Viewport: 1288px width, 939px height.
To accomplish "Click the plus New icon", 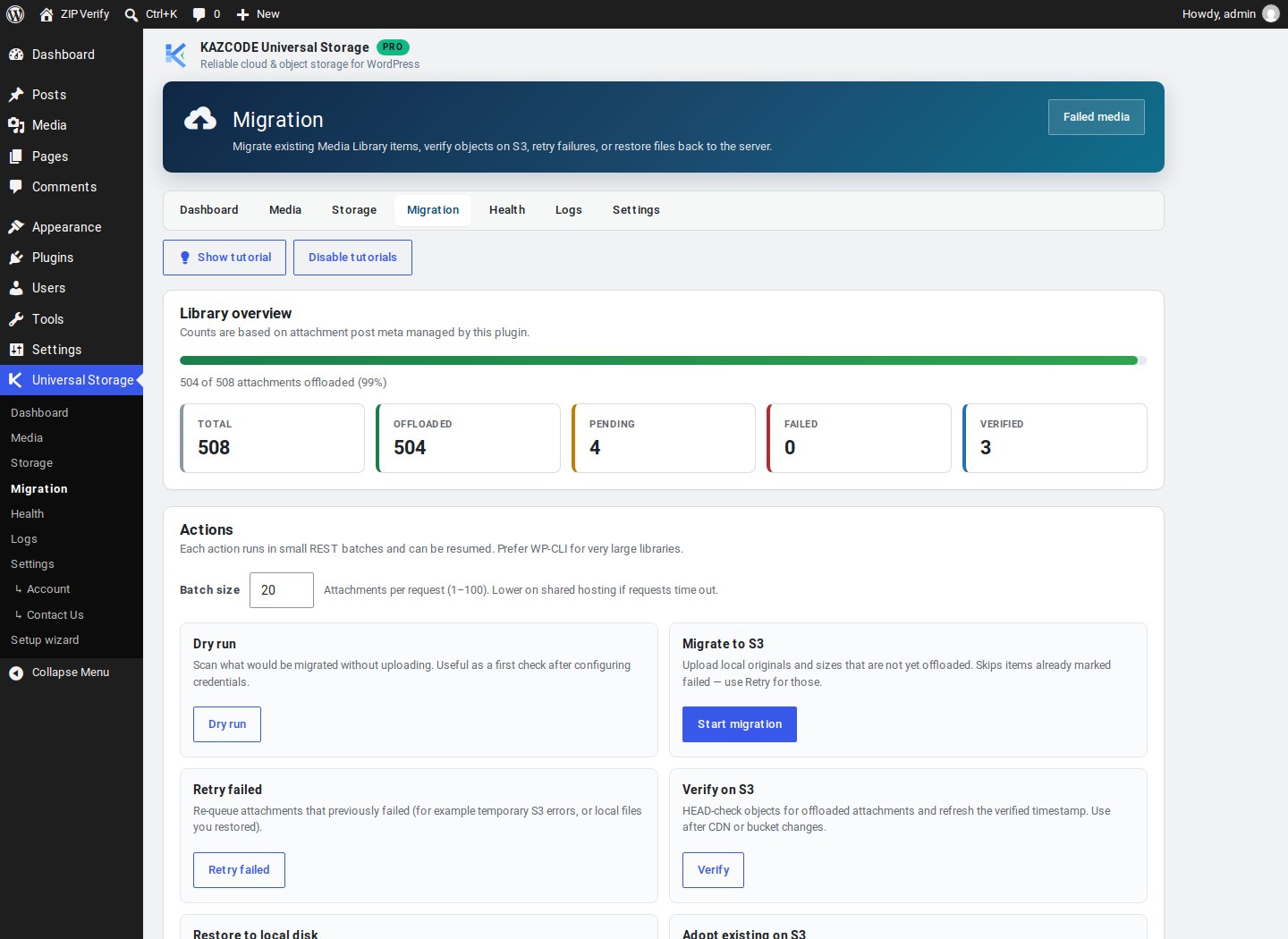I will point(242,14).
